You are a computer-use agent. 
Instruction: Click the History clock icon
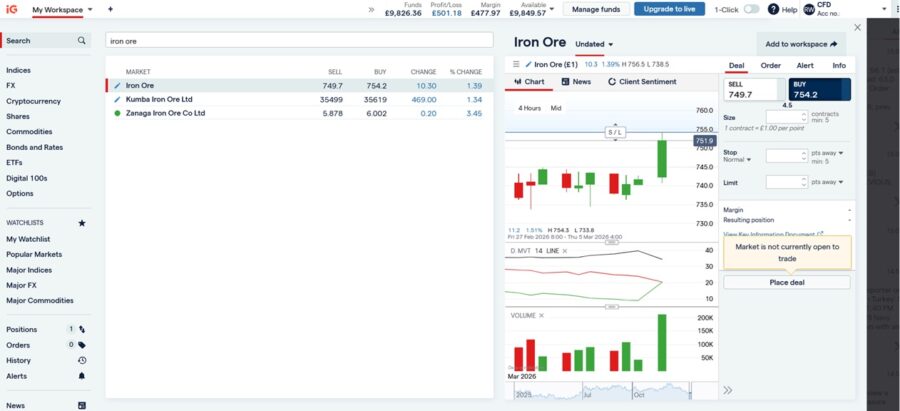[82, 360]
